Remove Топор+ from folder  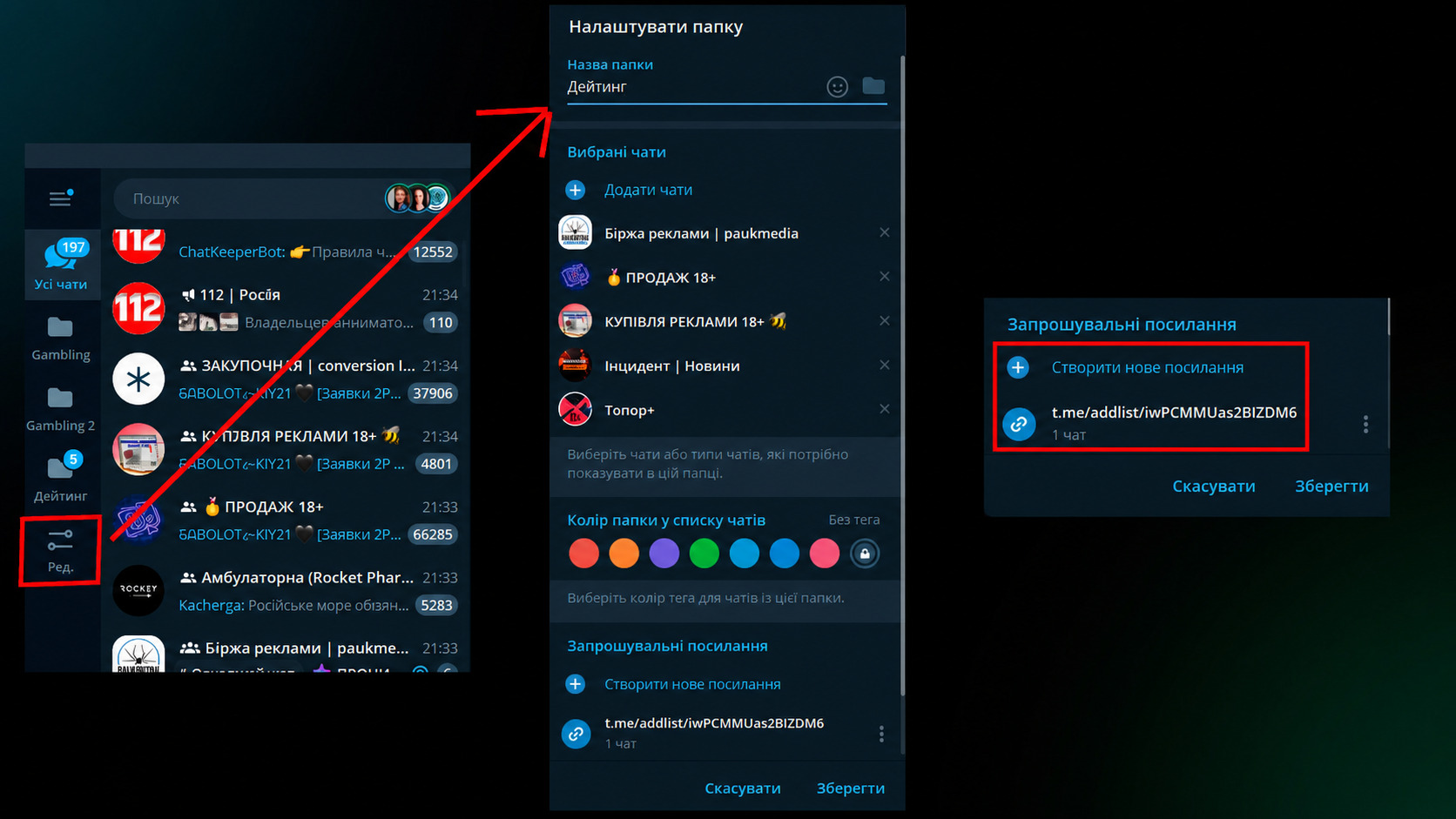point(884,409)
